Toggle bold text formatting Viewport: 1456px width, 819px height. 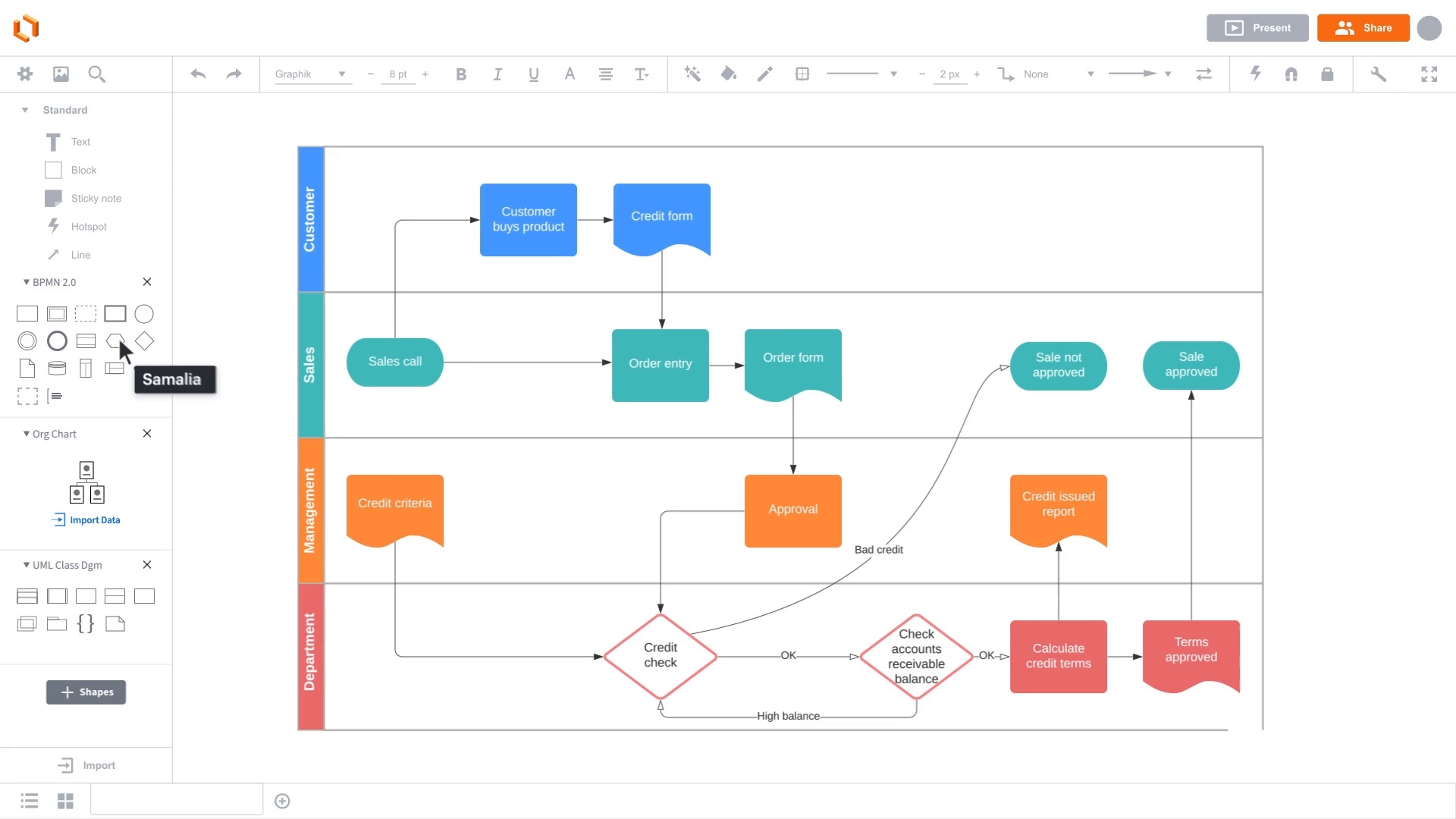click(x=460, y=74)
